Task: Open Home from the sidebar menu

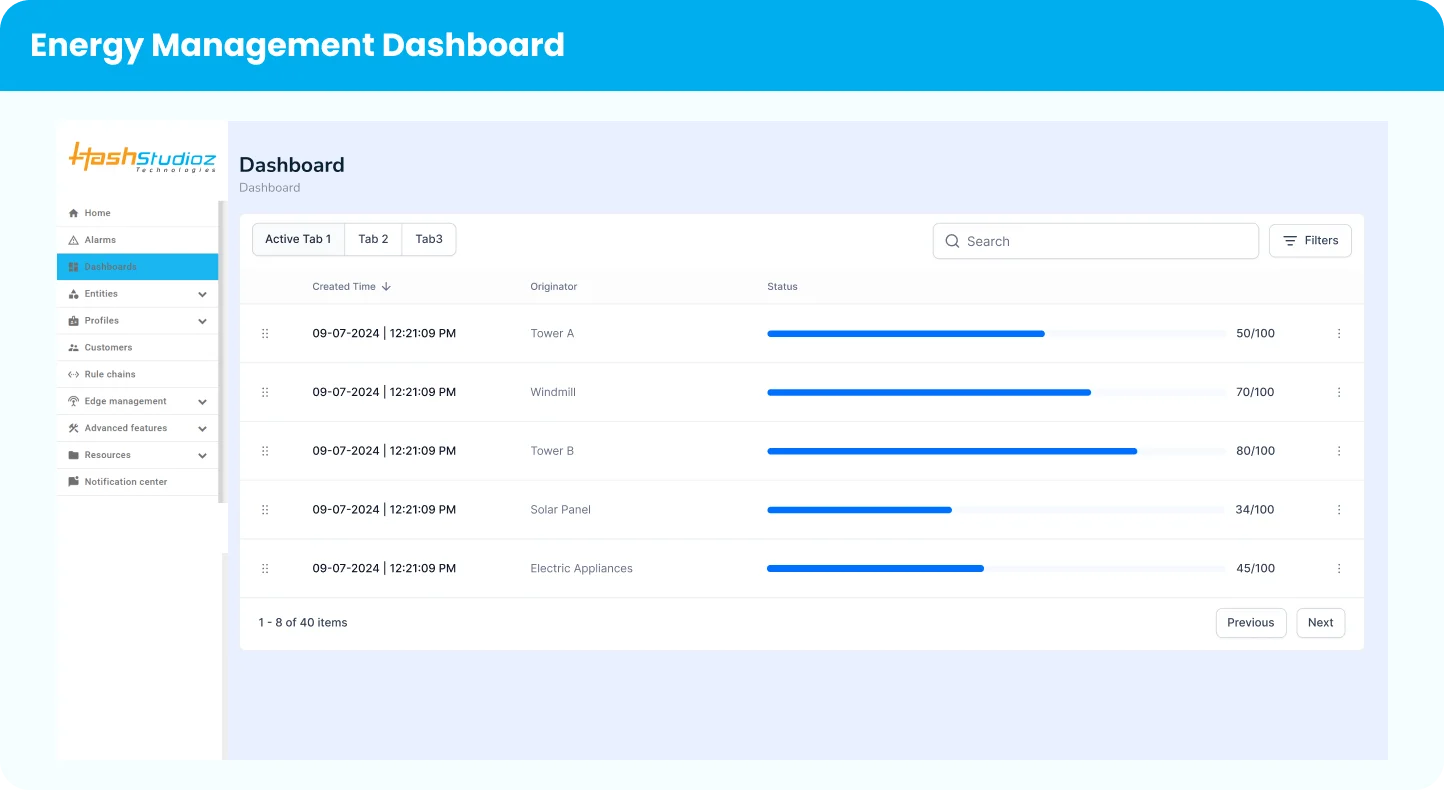Action: (137, 213)
